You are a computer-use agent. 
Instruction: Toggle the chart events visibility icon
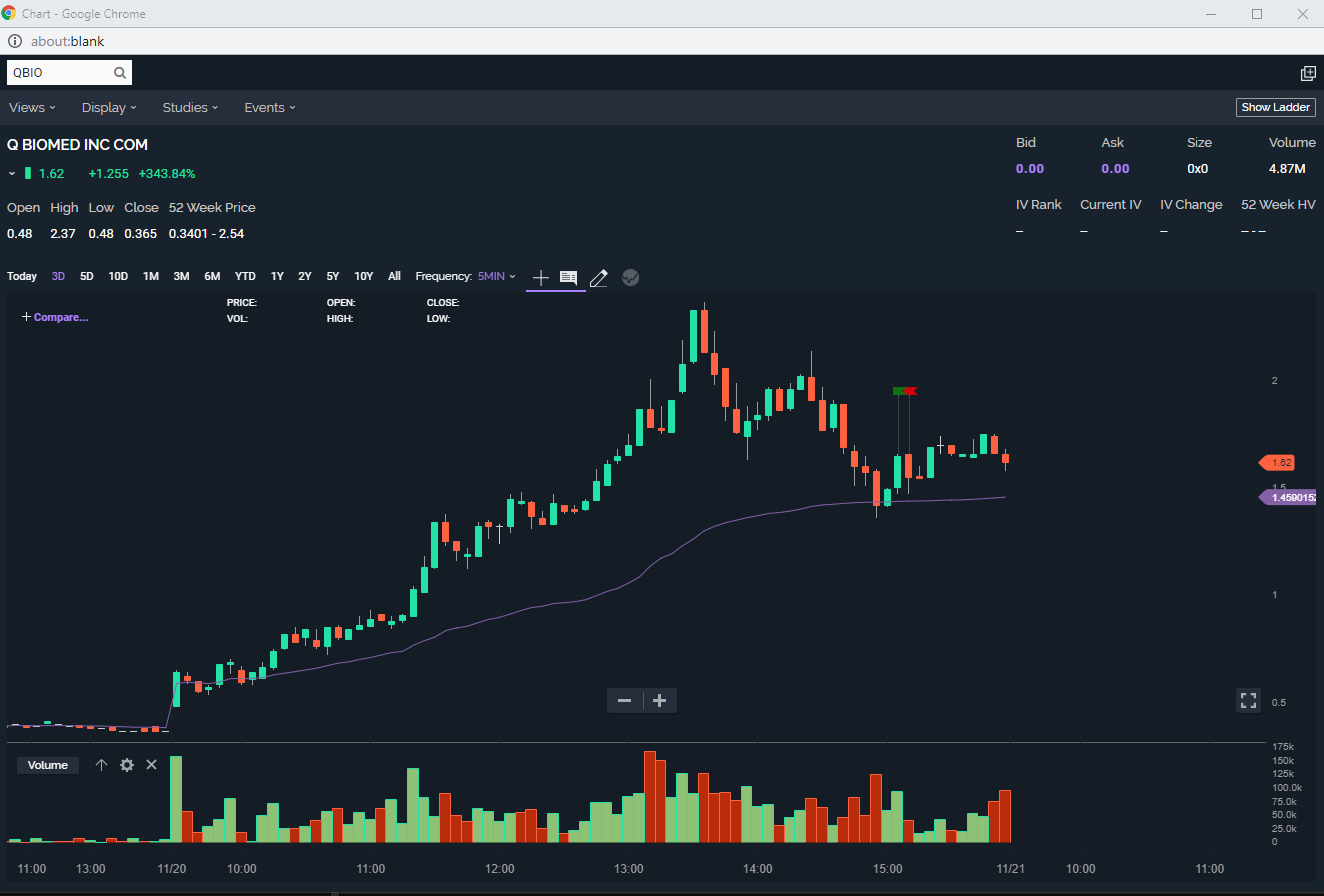[630, 278]
